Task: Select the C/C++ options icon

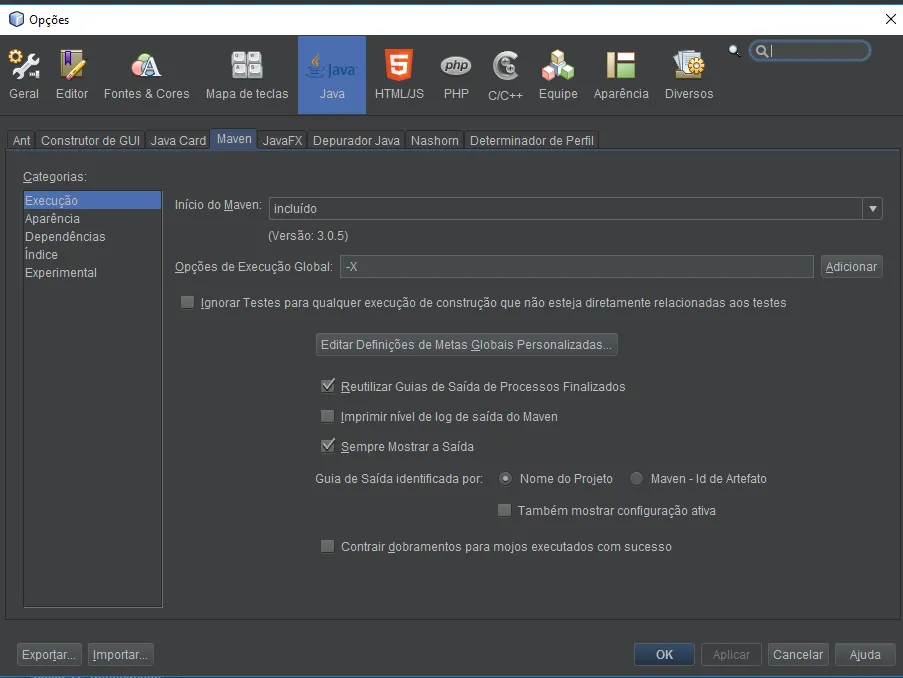Action: [505, 74]
